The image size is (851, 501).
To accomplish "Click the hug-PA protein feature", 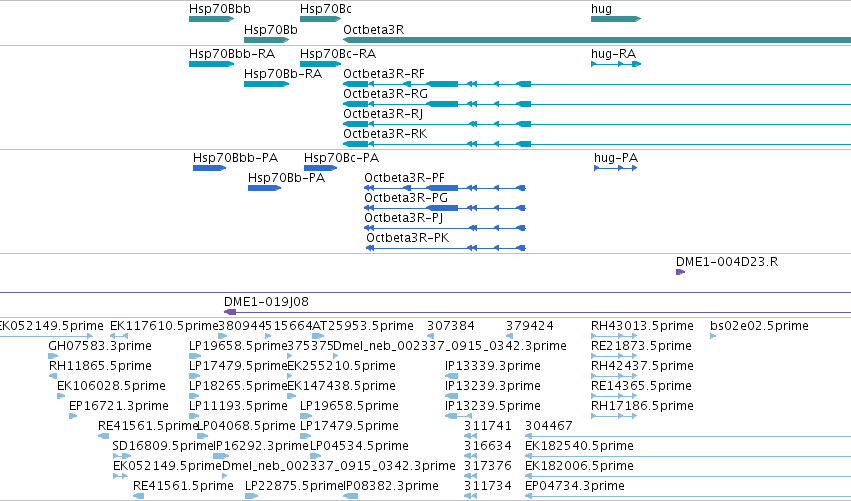I will coord(615,168).
